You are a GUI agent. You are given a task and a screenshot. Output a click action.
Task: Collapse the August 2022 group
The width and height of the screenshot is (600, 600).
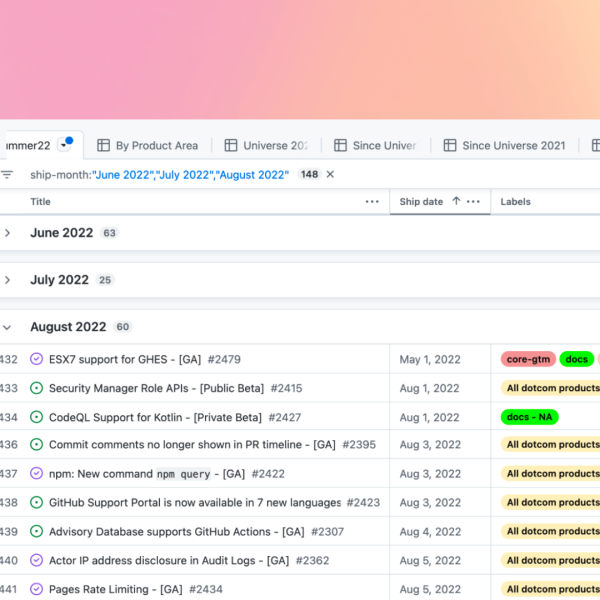(x=7, y=327)
